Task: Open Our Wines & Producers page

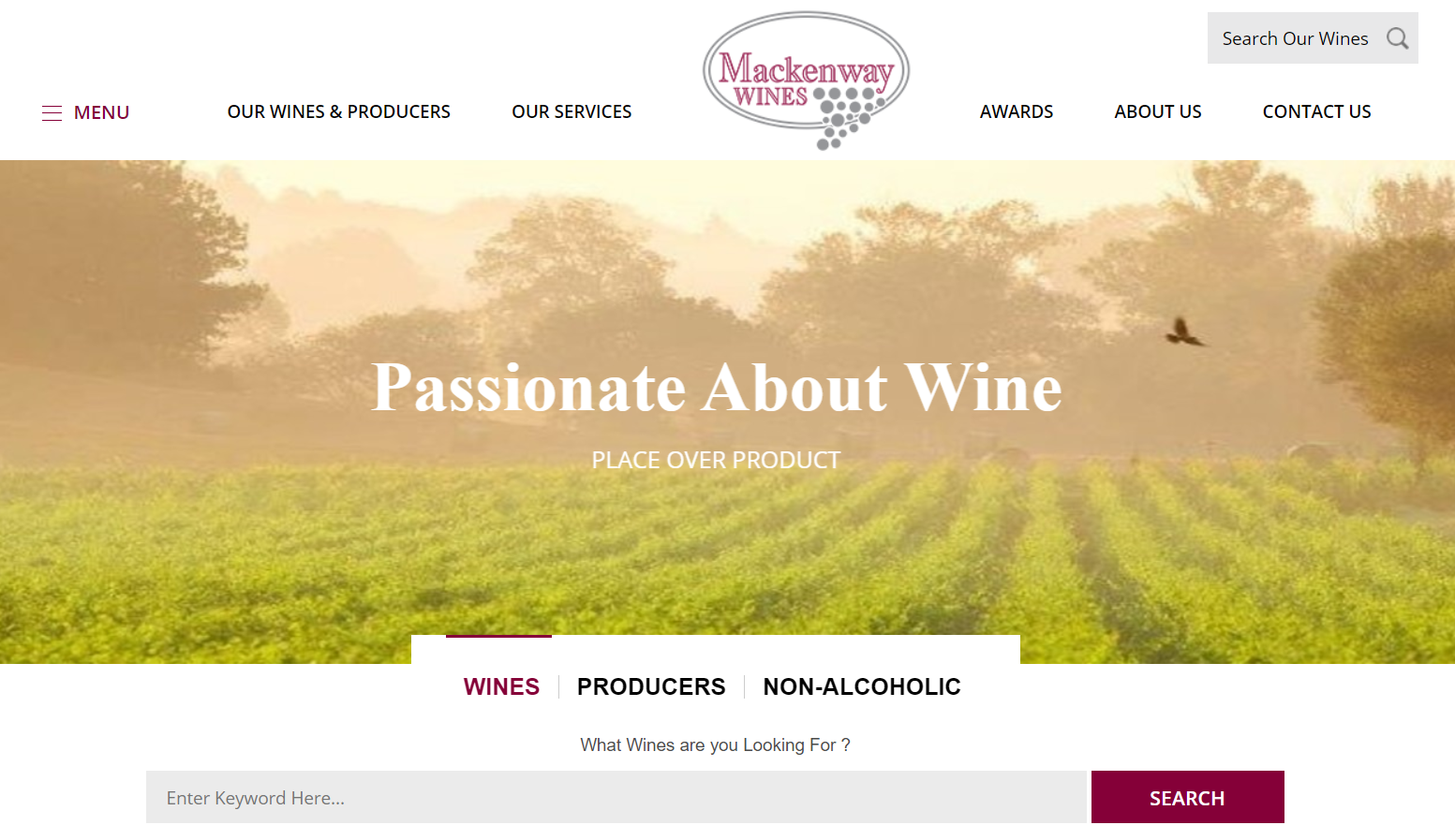Action: tap(339, 111)
